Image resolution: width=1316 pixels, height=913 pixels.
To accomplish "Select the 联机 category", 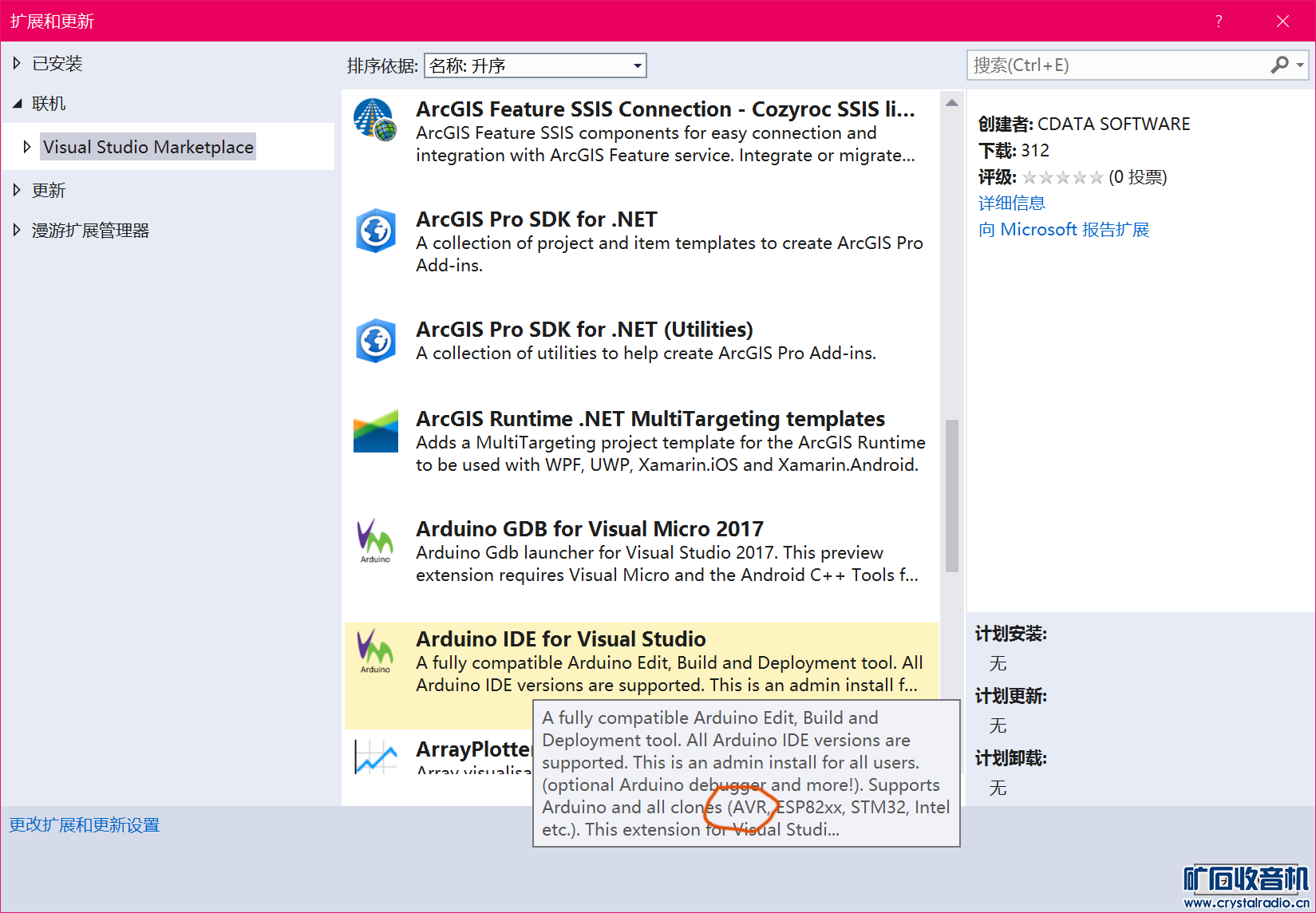I will pos(49,104).
